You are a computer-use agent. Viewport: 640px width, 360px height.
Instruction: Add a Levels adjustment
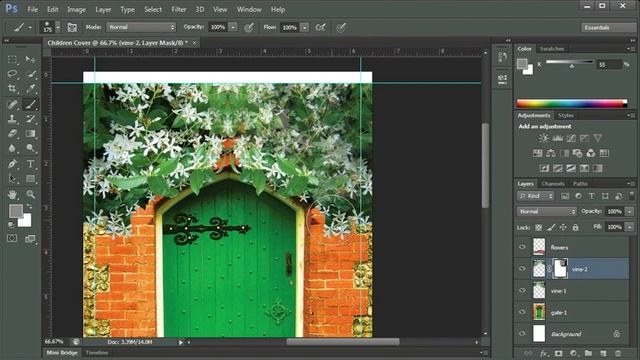click(x=558, y=138)
